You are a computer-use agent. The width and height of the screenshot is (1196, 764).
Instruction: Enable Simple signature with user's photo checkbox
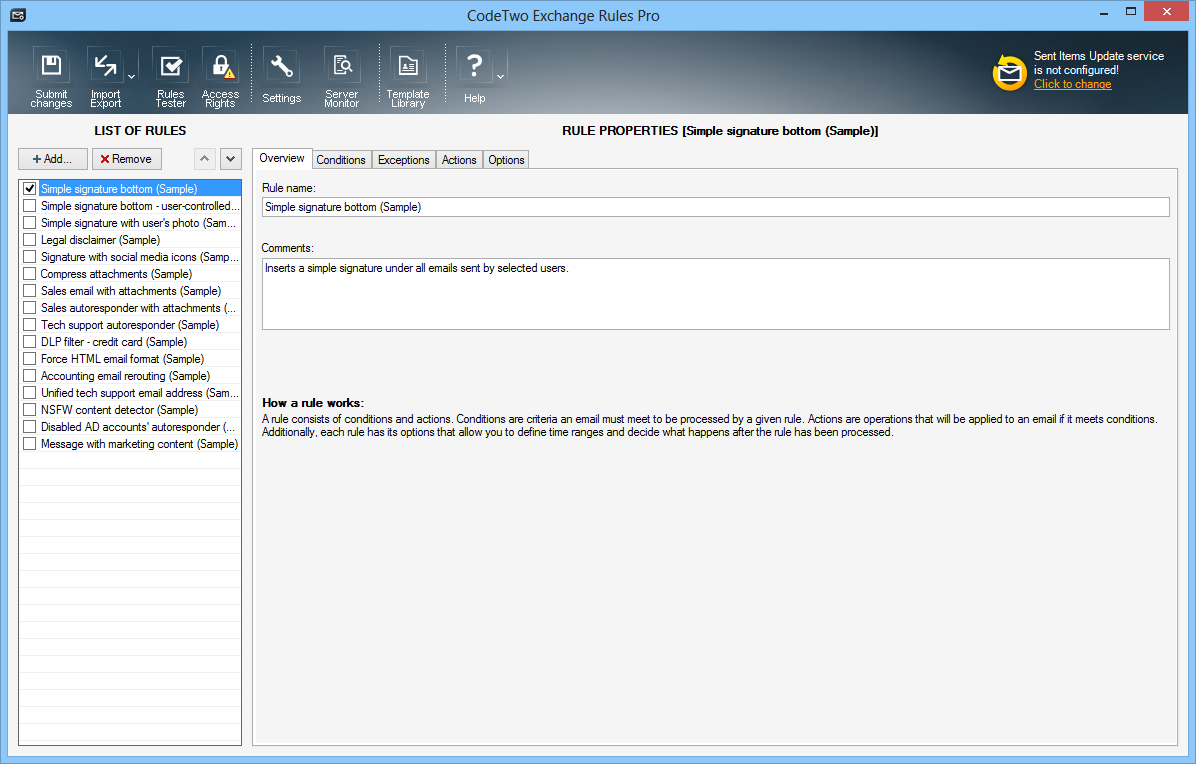30,223
